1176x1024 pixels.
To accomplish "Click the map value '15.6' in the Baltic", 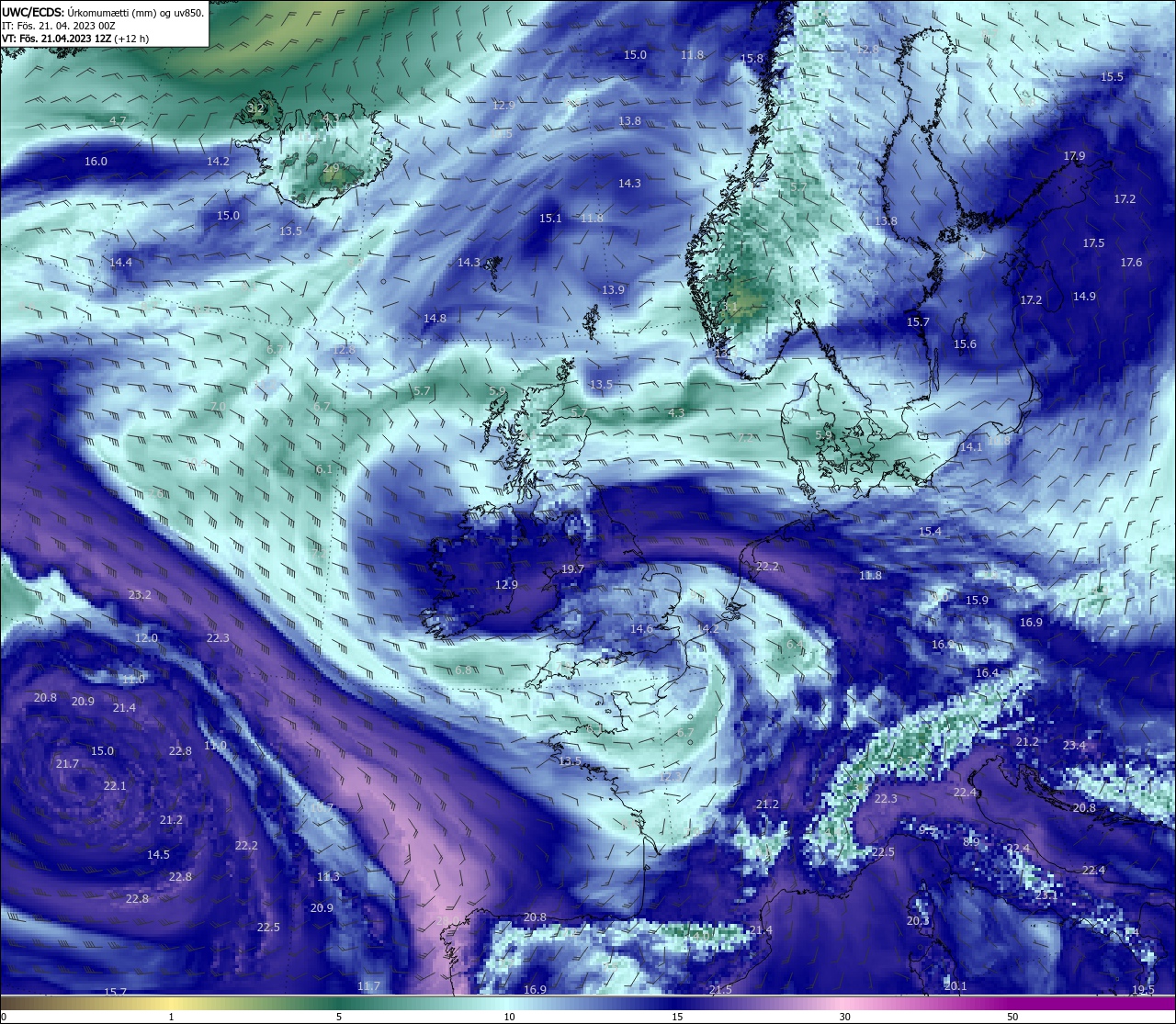I will [x=965, y=344].
